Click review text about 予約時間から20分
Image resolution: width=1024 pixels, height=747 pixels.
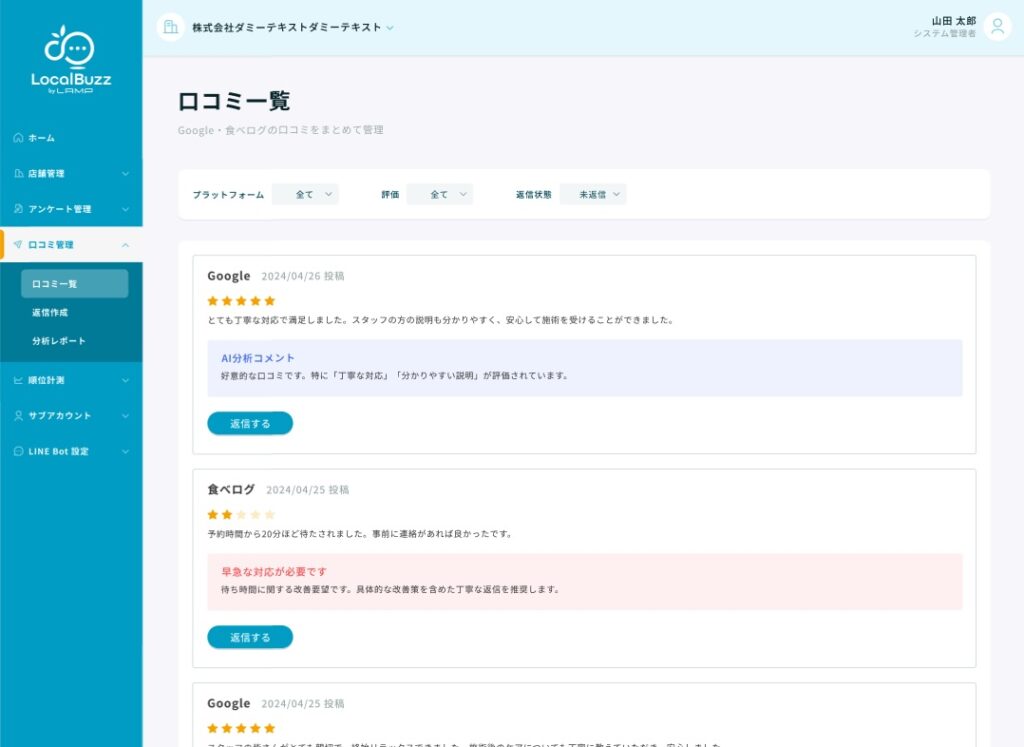click(x=360, y=533)
